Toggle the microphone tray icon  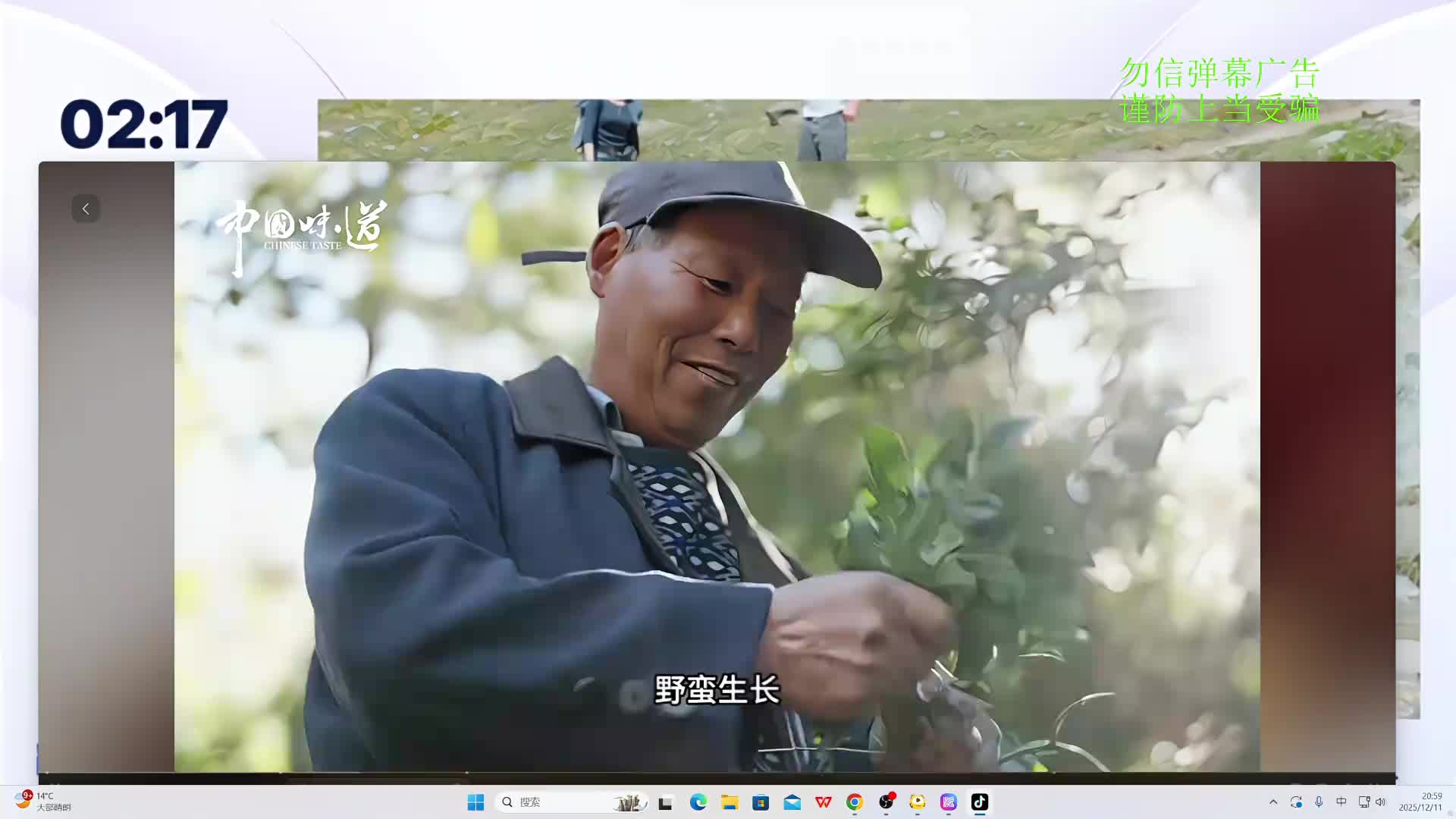pyautogui.click(x=1319, y=802)
